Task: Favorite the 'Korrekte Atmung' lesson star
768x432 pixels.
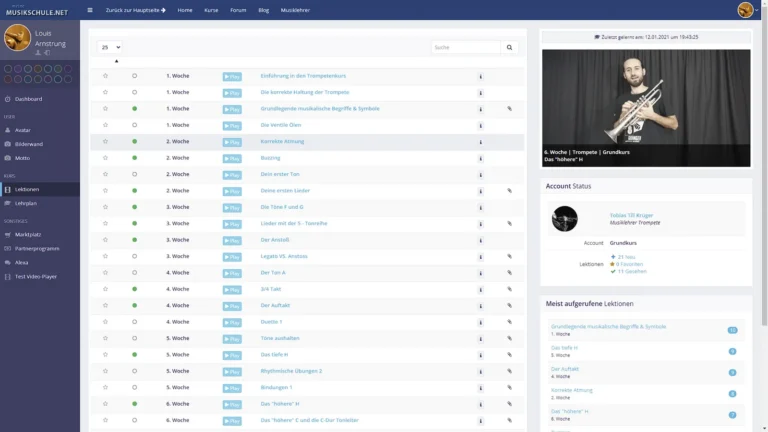Action: pyautogui.click(x=105, y=142)
